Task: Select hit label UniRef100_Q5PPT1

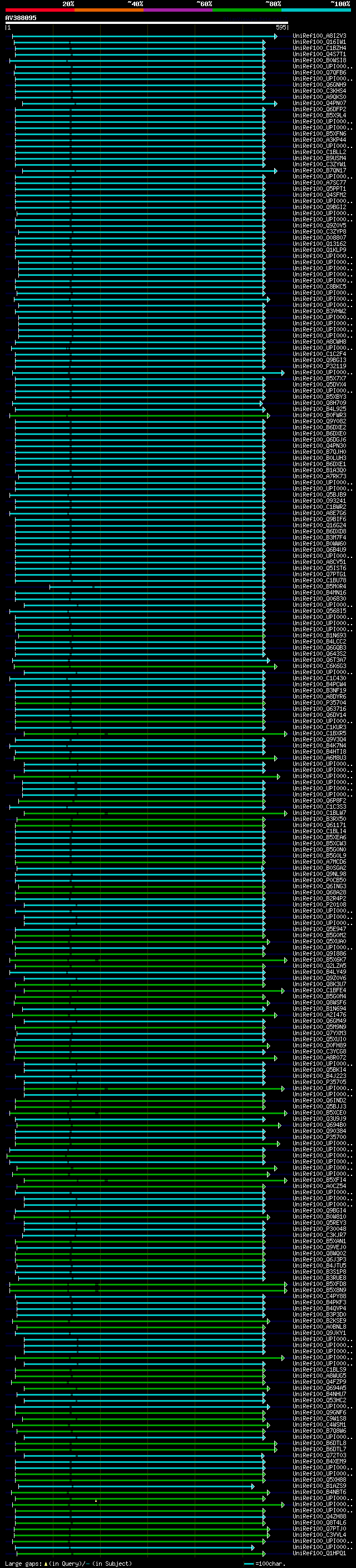Action: pyautogui.click(x=319, y=189)
